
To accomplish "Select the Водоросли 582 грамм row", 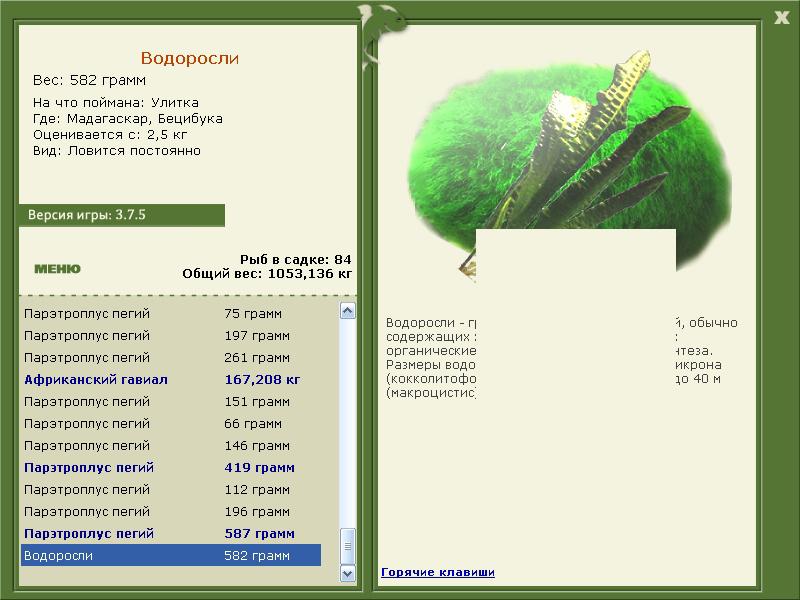I will (x=171, y=555).
